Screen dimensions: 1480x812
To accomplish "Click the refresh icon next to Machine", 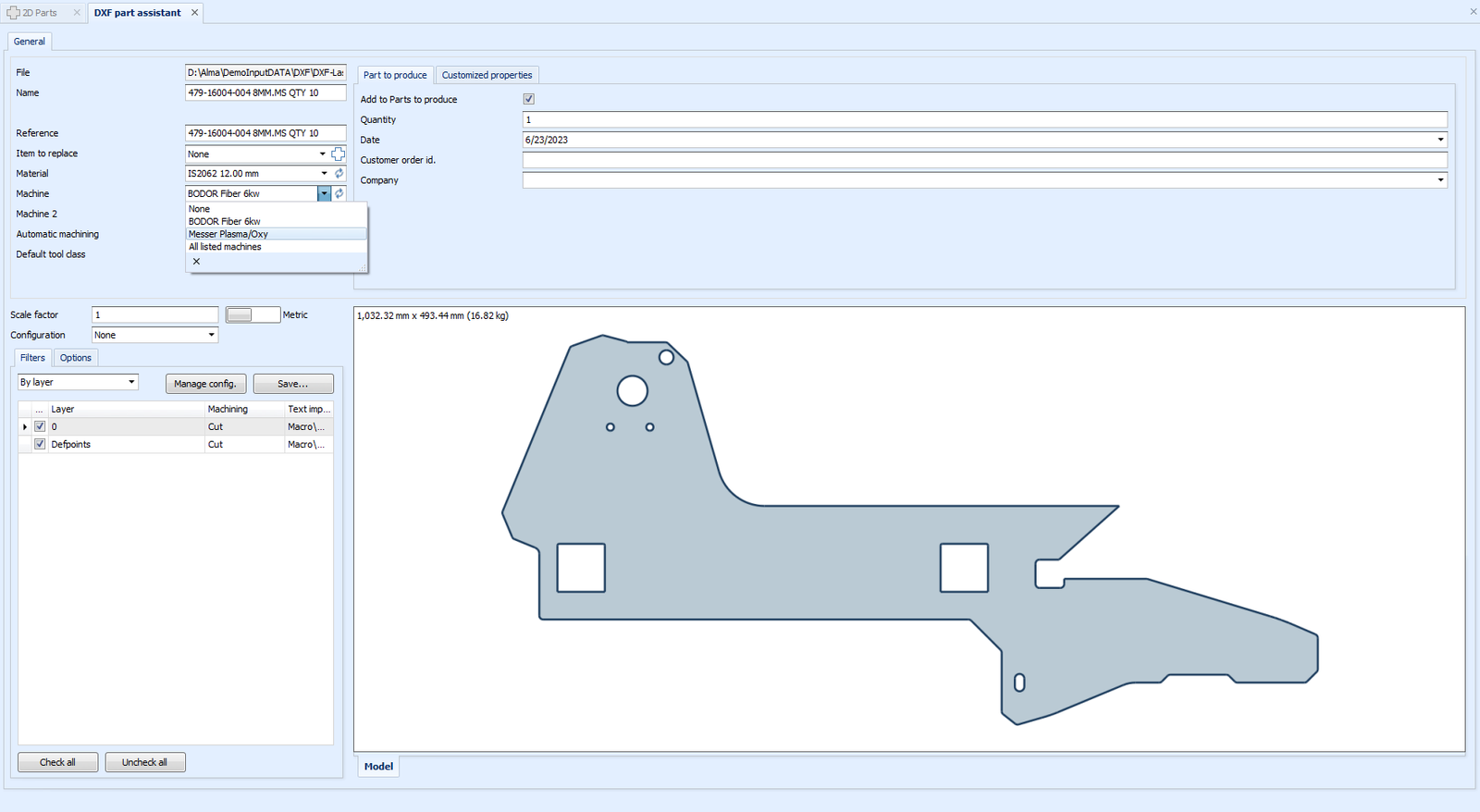I will (339, 193).
